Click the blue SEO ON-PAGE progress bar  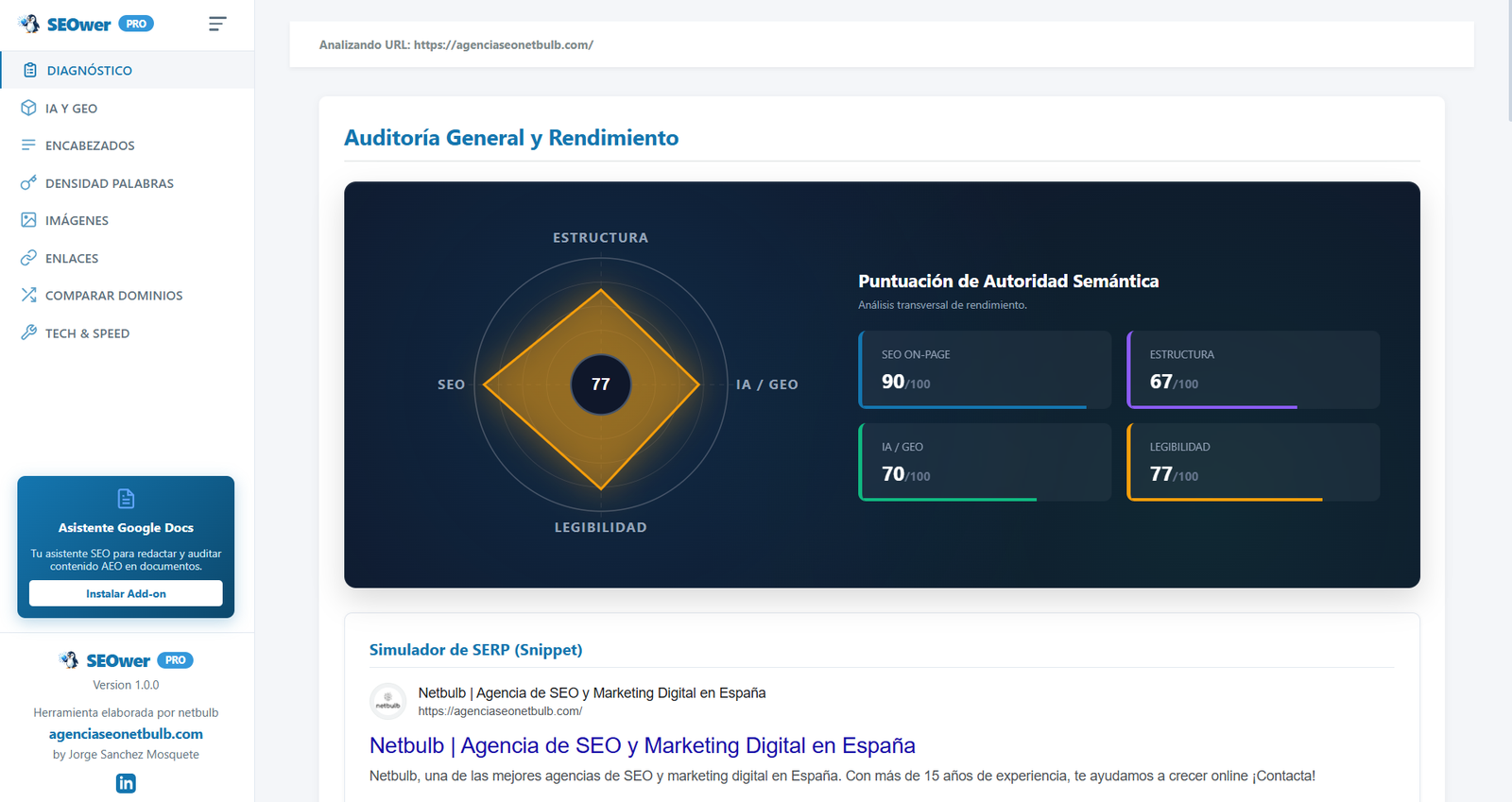(973, 407)
